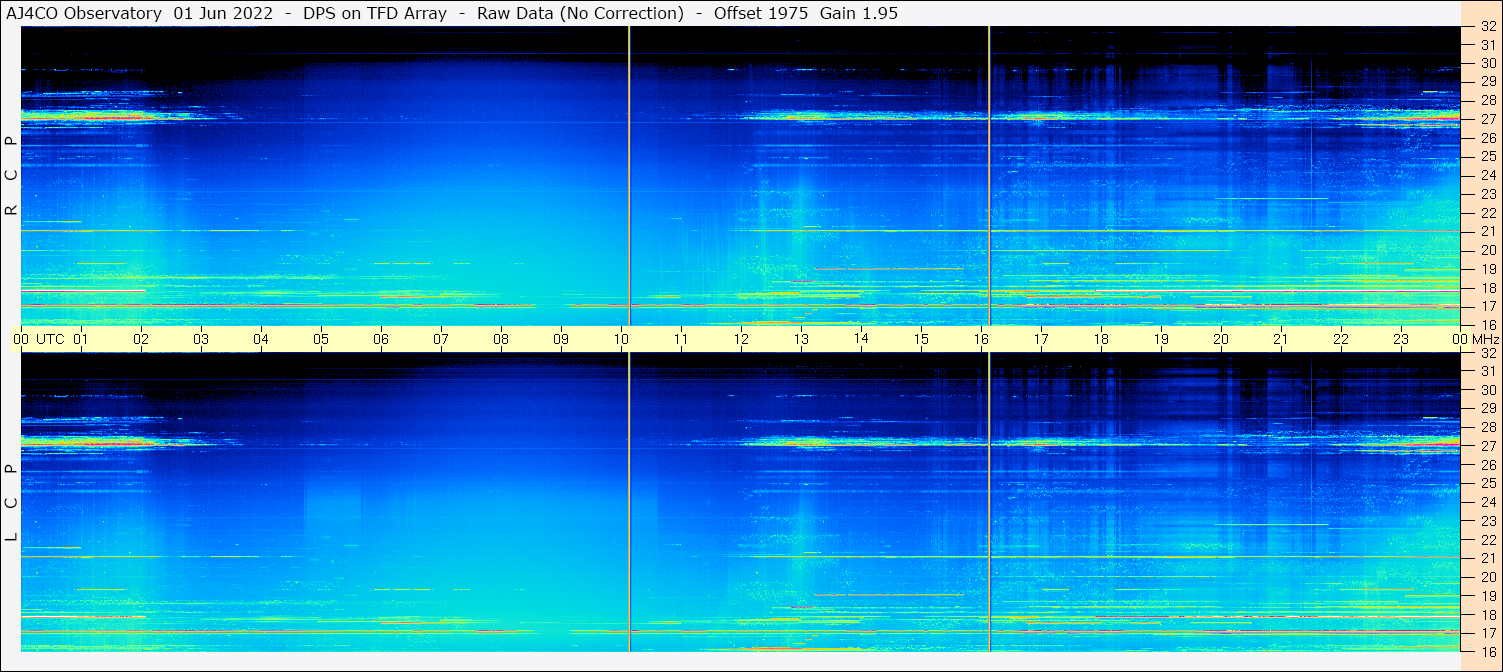Click the 19 MHz tick of LCP scale
Screen dimensions: 1503x672
[1487, 596]
